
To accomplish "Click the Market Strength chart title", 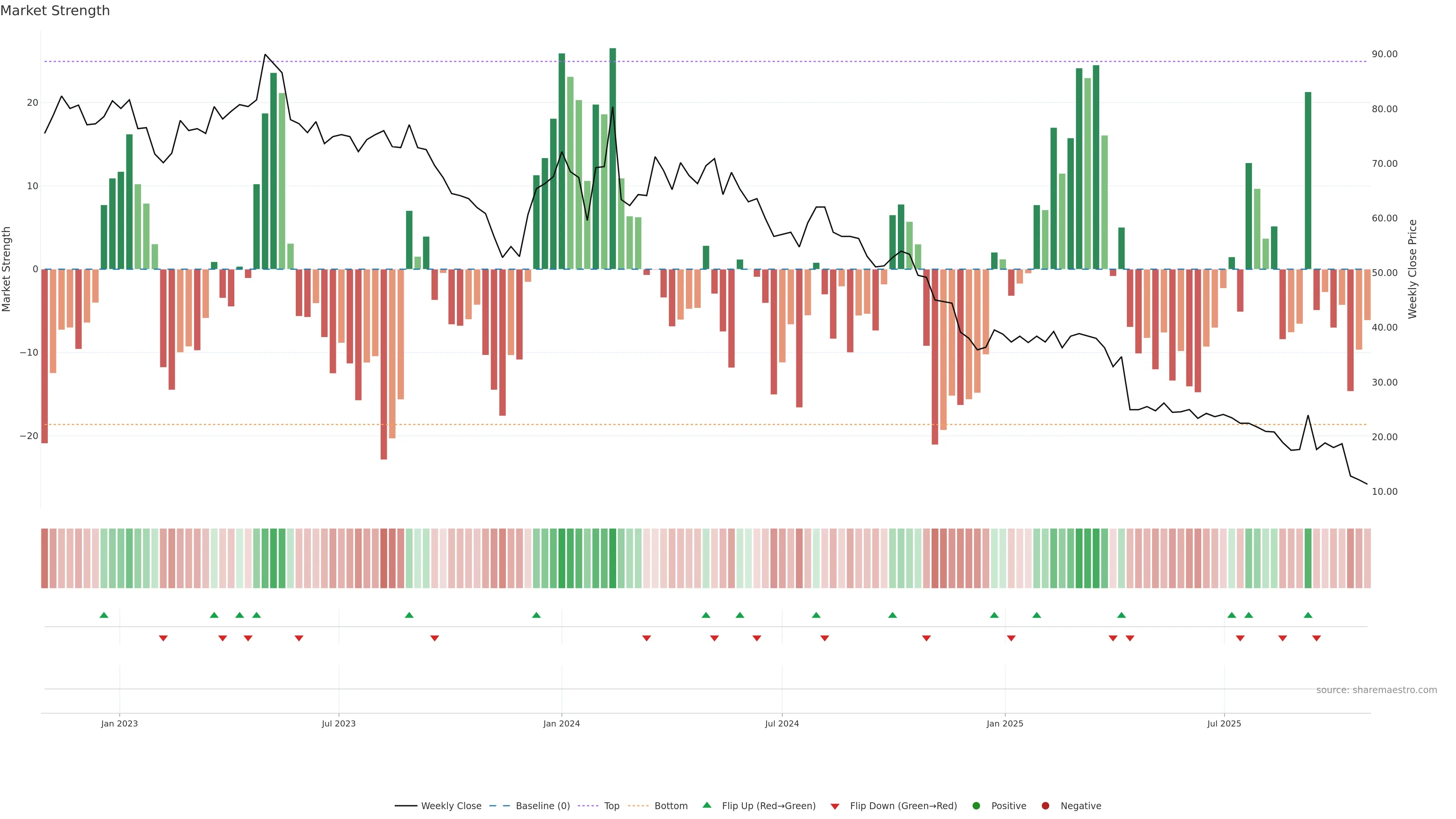I will (x=55, y=11).
